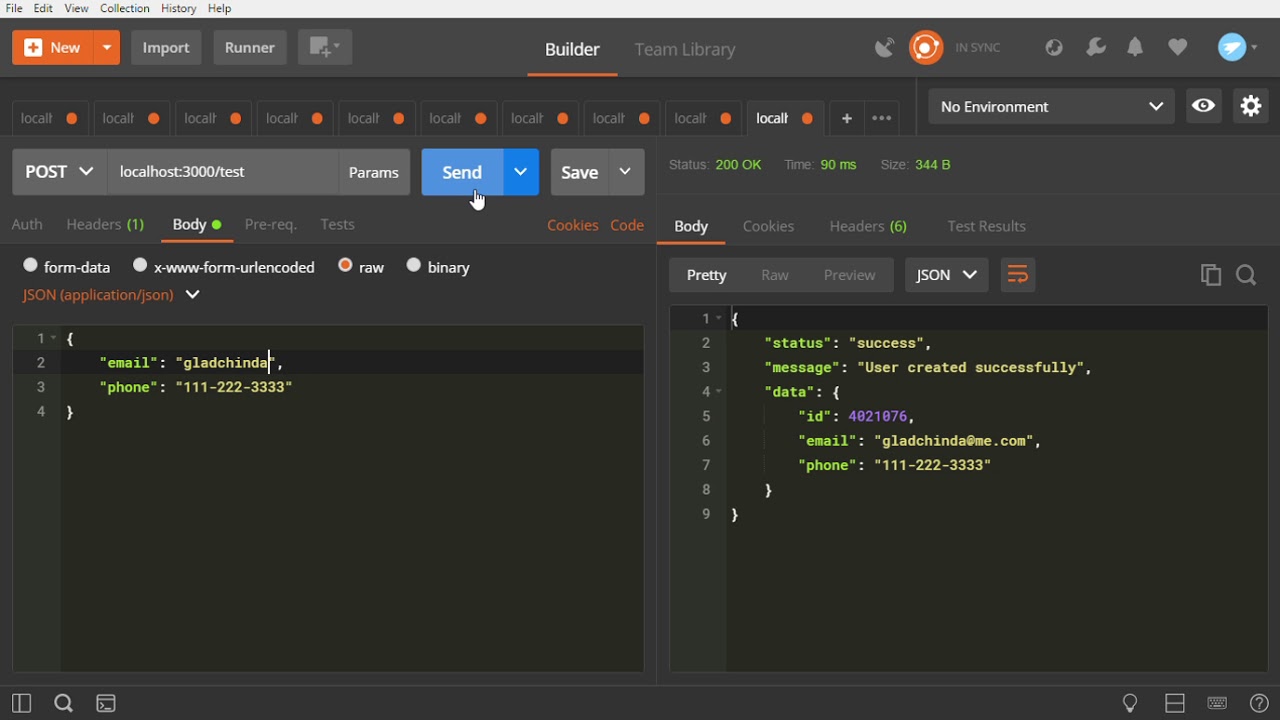Open the user avatar menu
This screenshot has width=1280, height=720.
(1238, 47)
